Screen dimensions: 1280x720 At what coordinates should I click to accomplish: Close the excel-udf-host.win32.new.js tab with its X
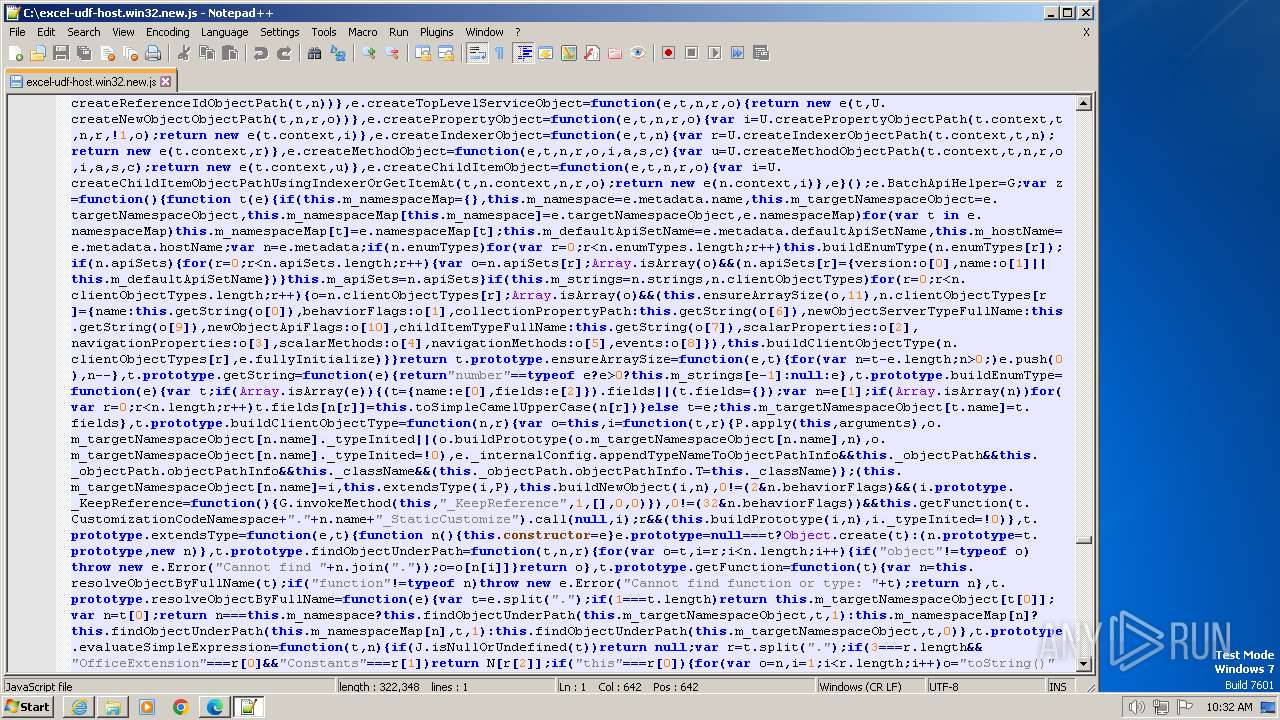[x=166, y=82]
